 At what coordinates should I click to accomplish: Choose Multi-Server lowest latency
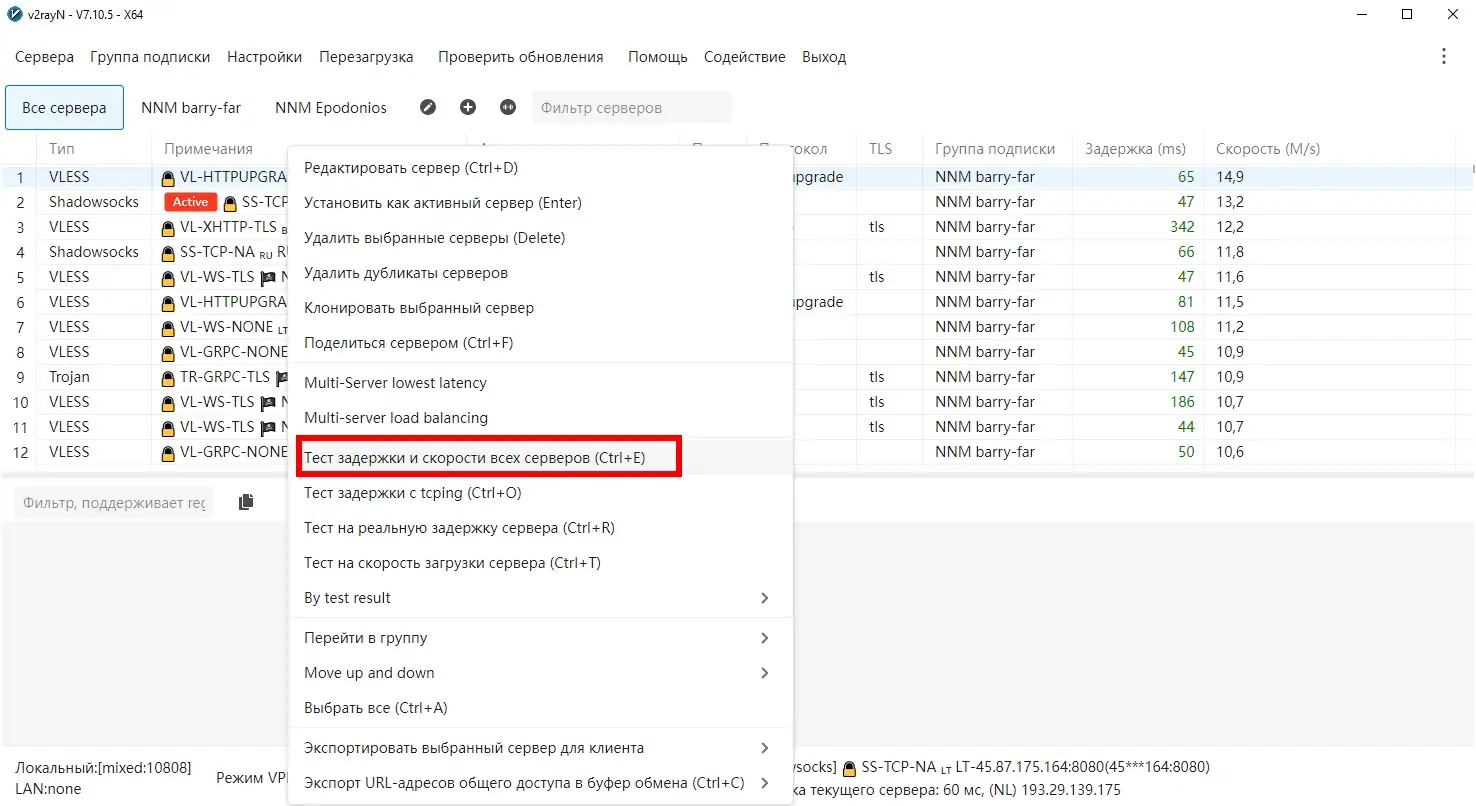540,383
